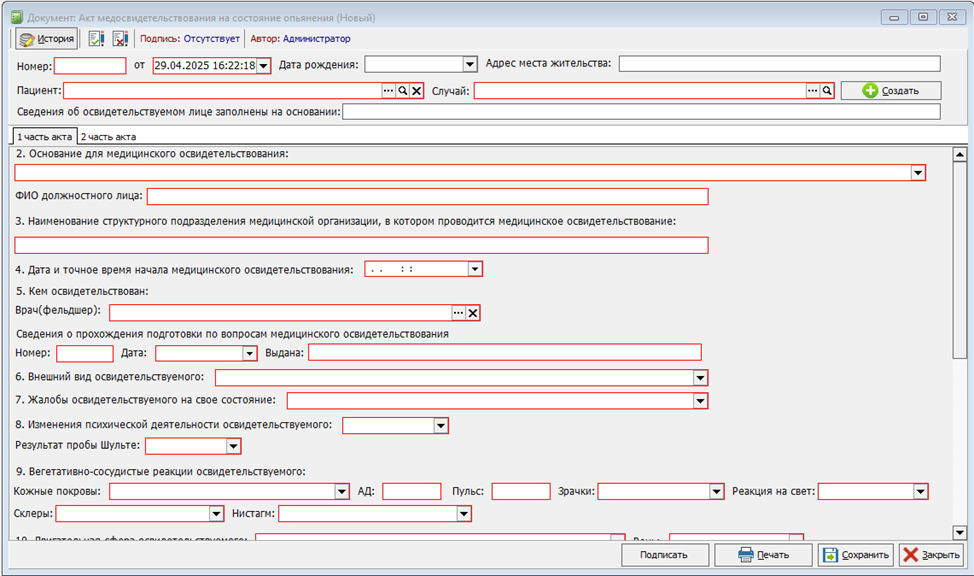This screenshot has height=576, width=974.
Task: Expand Жалобы освидетельствуемого dropdown
Action: coord(700,401)
